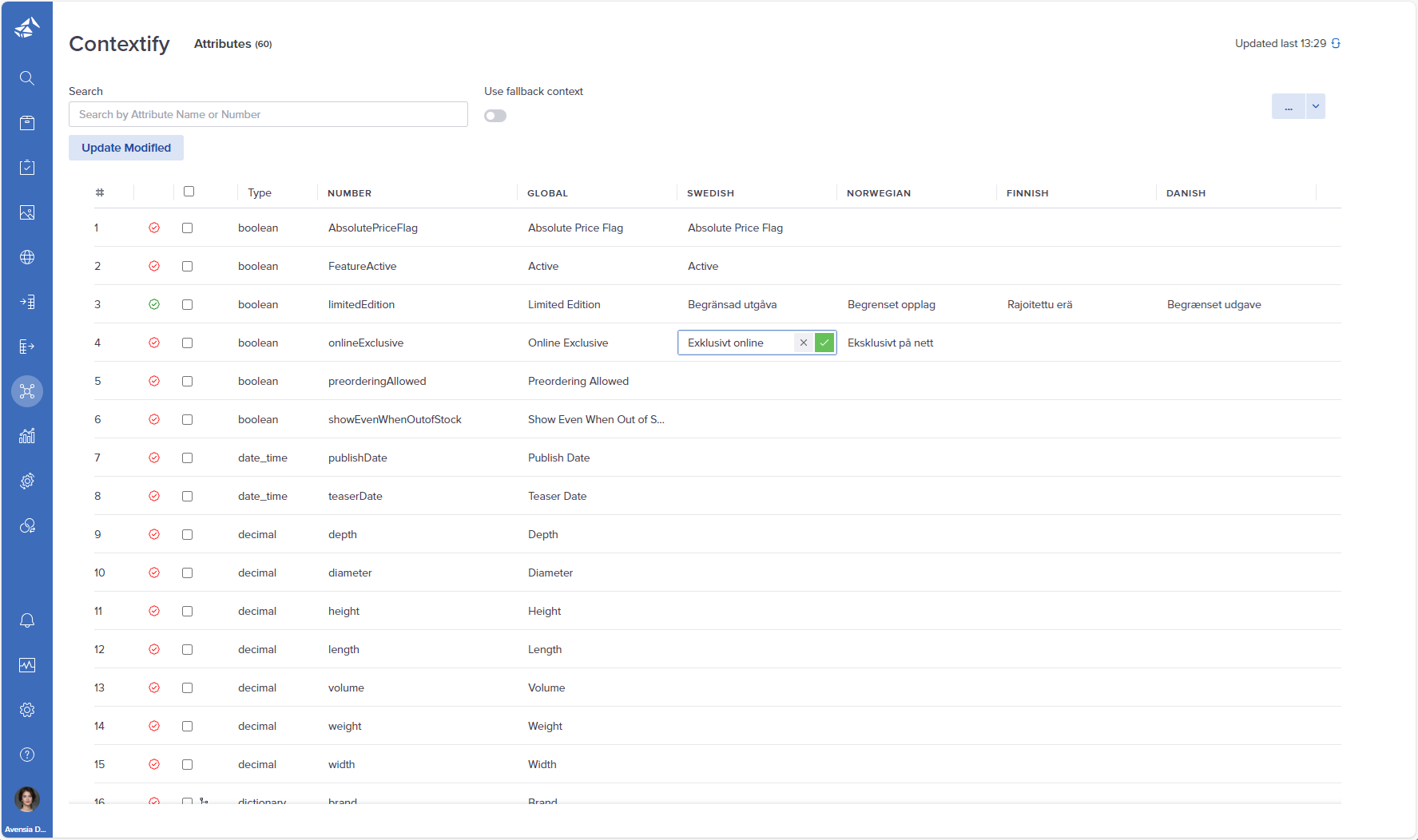Select the checkbox for limitedEdition row
Viewport: 1418px width, 840px height.
pyautogui.click(x=187, y=304)
